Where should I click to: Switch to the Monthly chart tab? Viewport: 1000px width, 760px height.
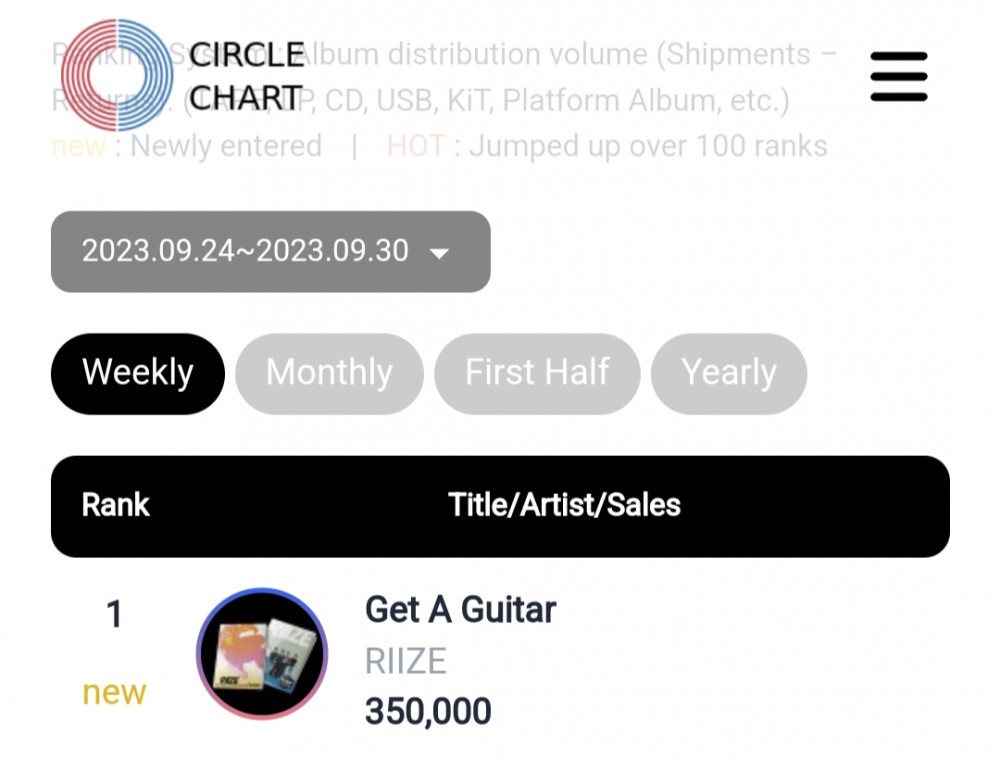[x=329, y=373]
